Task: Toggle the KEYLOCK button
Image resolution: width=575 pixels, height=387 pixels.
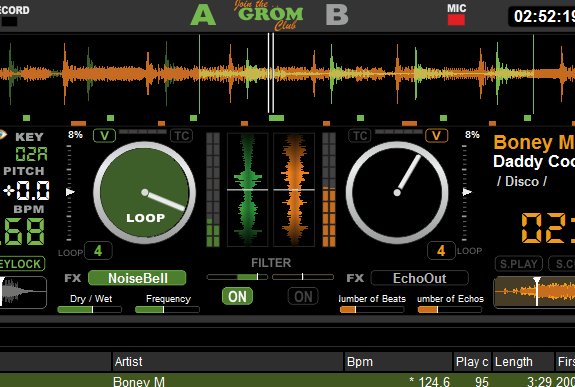Action: click(x=21, y=264)
